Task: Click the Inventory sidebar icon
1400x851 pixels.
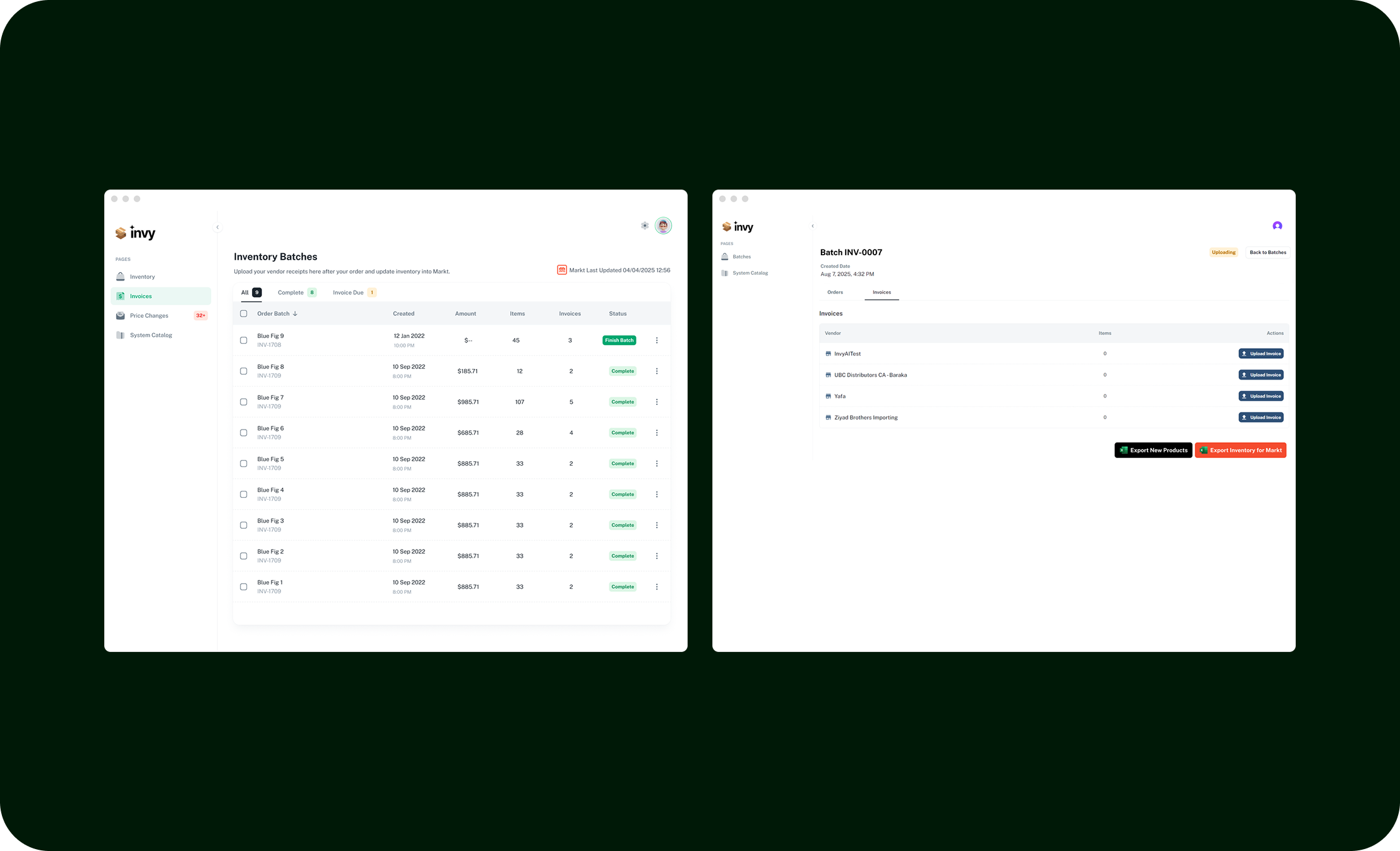Action: [121, 277]
